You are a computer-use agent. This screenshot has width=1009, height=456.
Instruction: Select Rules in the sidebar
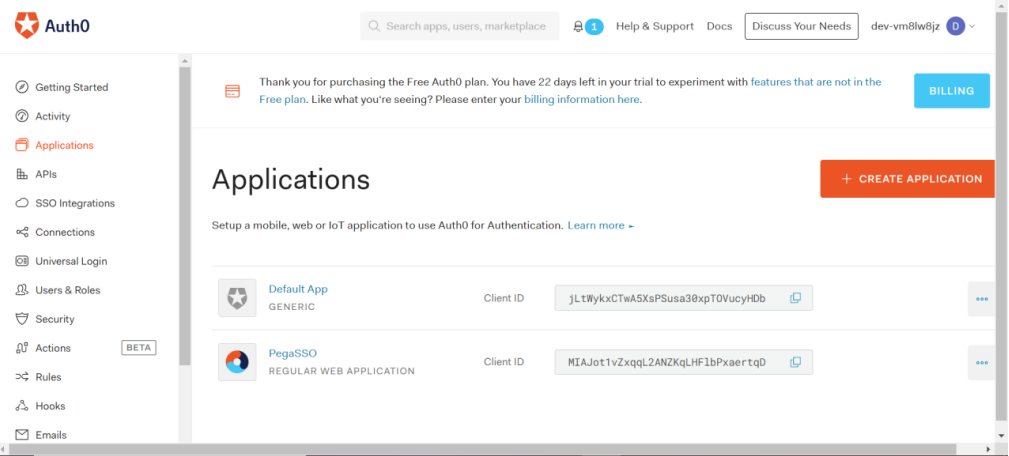click(48, 377)
